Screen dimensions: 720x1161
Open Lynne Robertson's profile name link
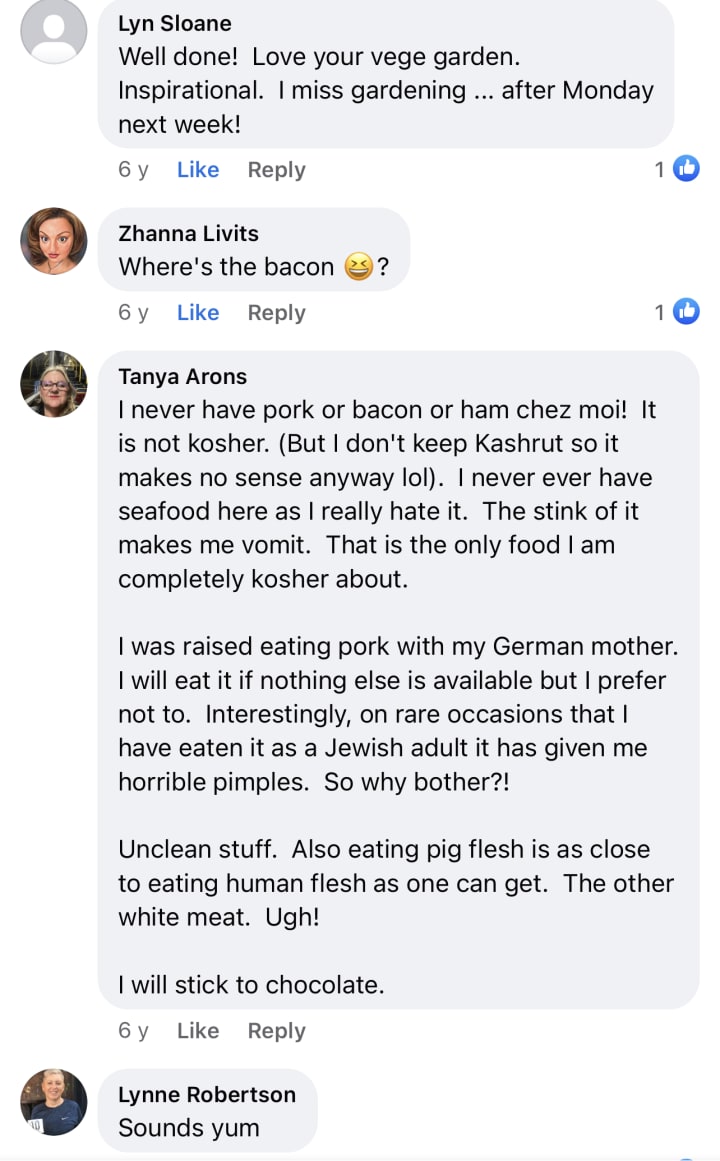(207, 1094)
